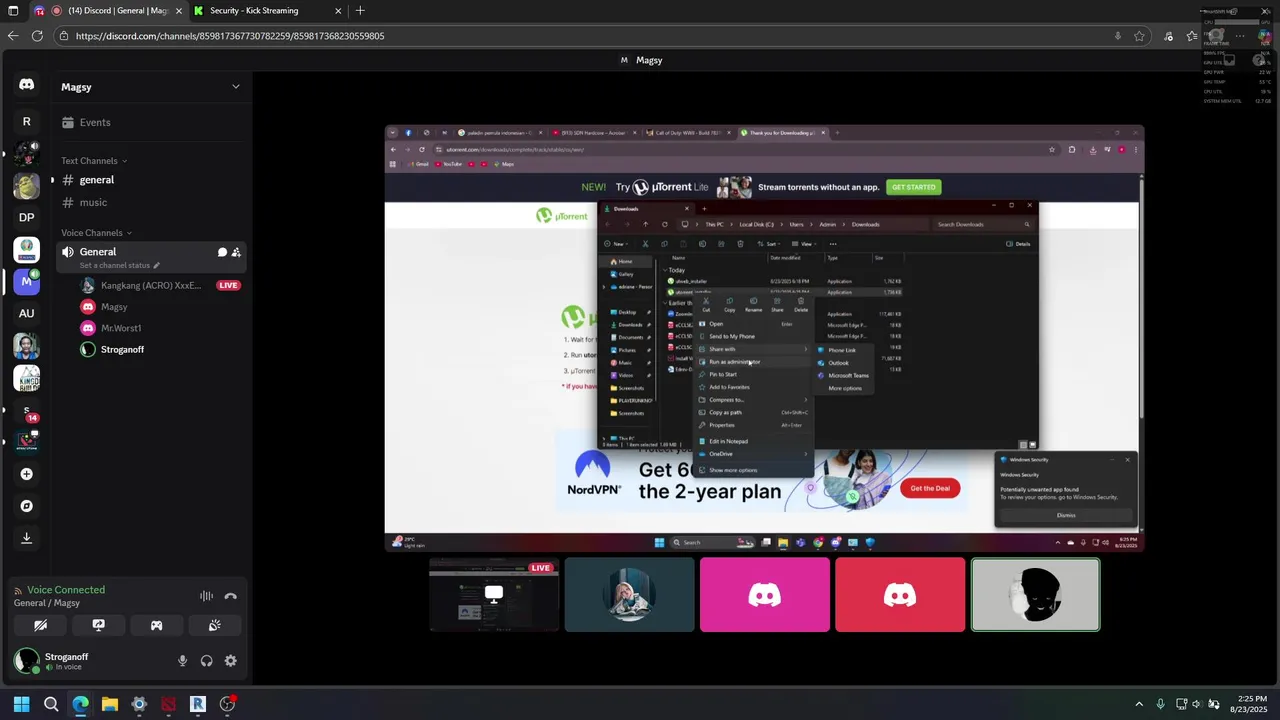Click Voice Connected status text
Image resolution: width=1280 pixels, height=720 pixels.
point(66,590)
